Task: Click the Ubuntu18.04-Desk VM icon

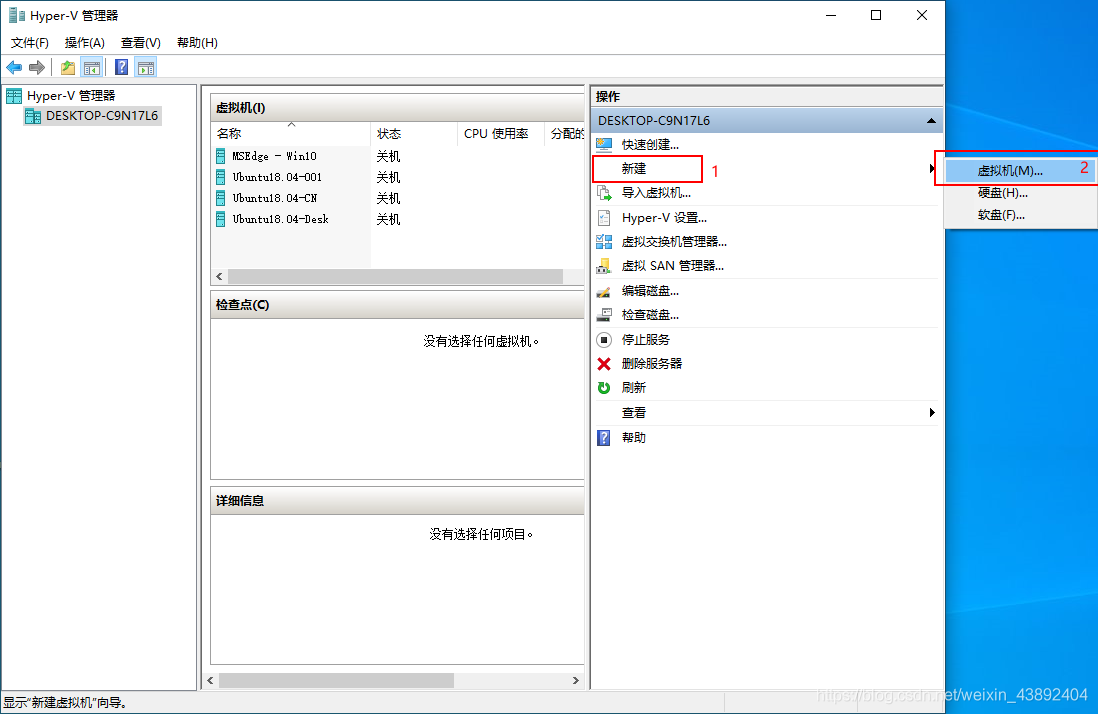Action: pyautogui.click(x=221, y=219)
